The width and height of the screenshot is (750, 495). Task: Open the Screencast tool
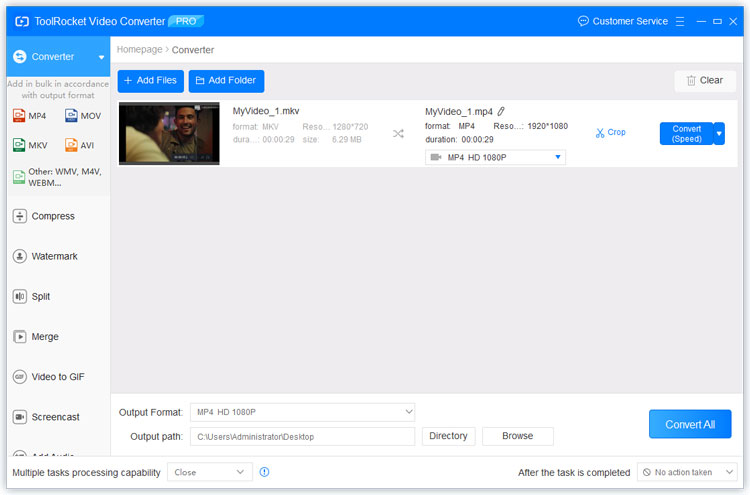46,417
